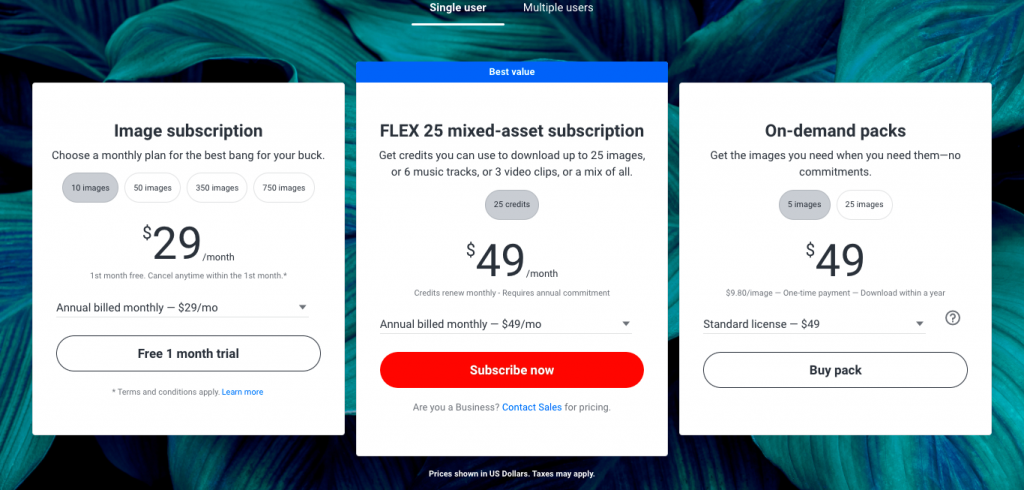
Task: Pick the 750 images plan option
Action: (285, 188)
